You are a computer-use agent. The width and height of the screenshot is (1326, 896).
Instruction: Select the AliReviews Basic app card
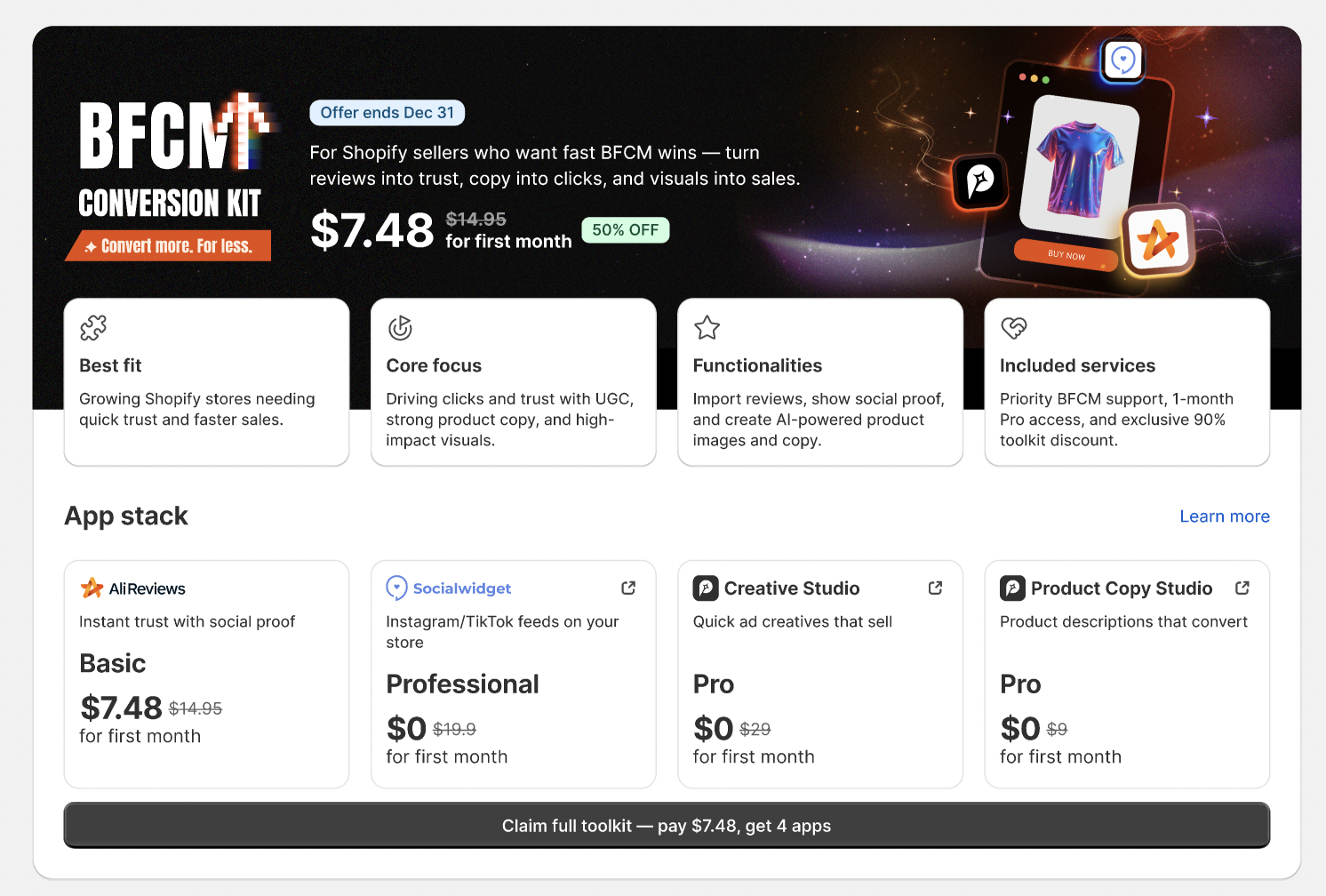[206, 673]
